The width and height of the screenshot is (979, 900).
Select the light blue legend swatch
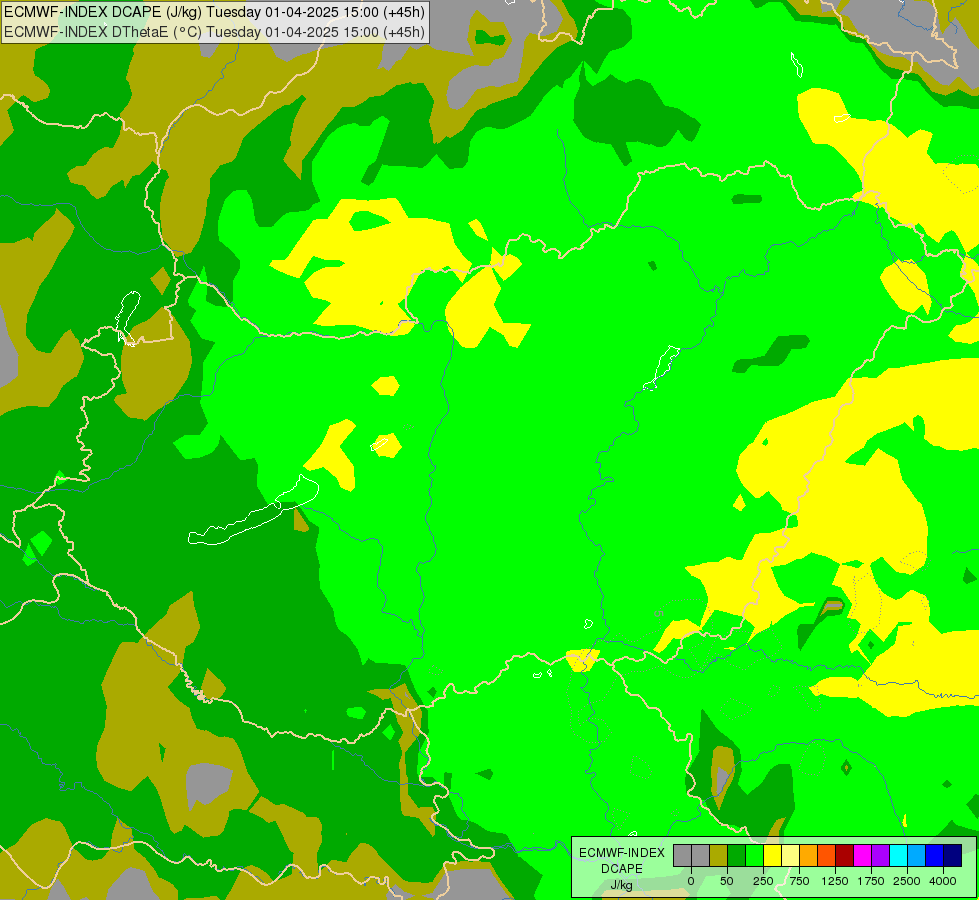917,855
